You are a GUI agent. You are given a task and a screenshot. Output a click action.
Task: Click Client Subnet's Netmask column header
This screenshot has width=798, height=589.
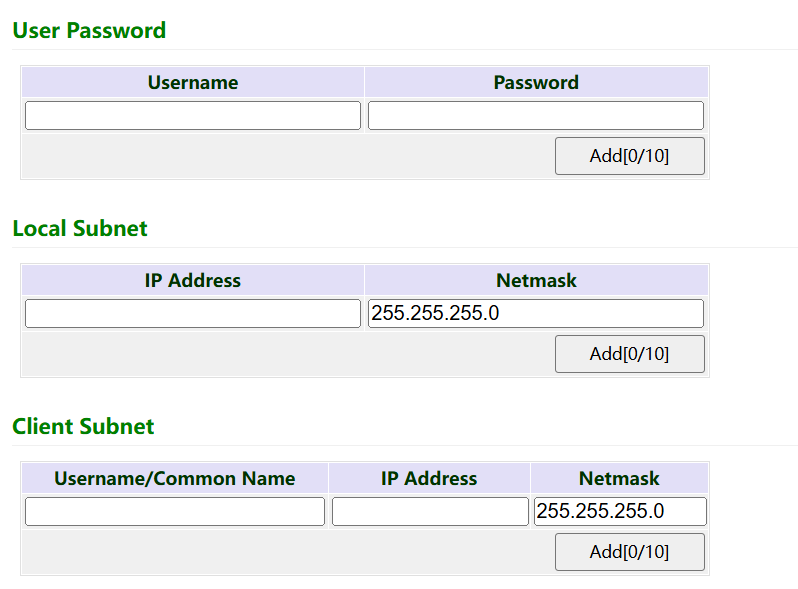point(619,478)
